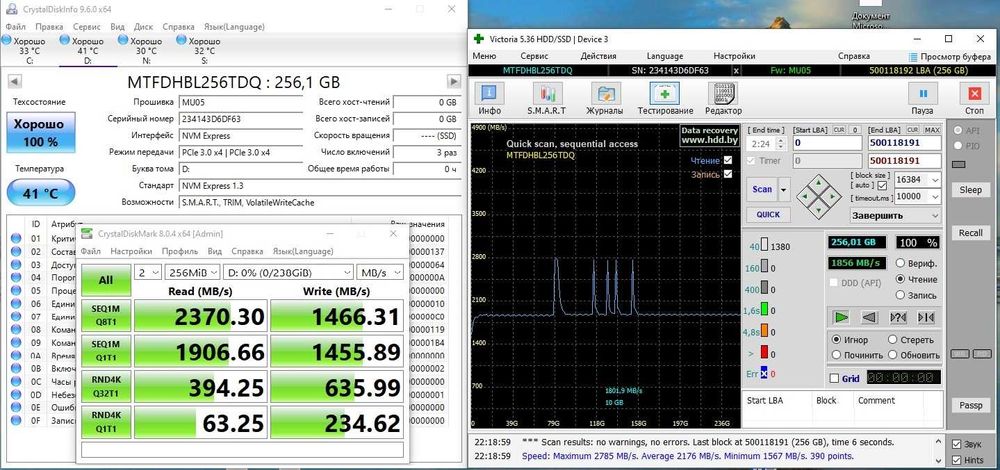Screen dimensions: 1000x470
Task: Click the Victoria green cross title icon
Action: coord(478,38)
